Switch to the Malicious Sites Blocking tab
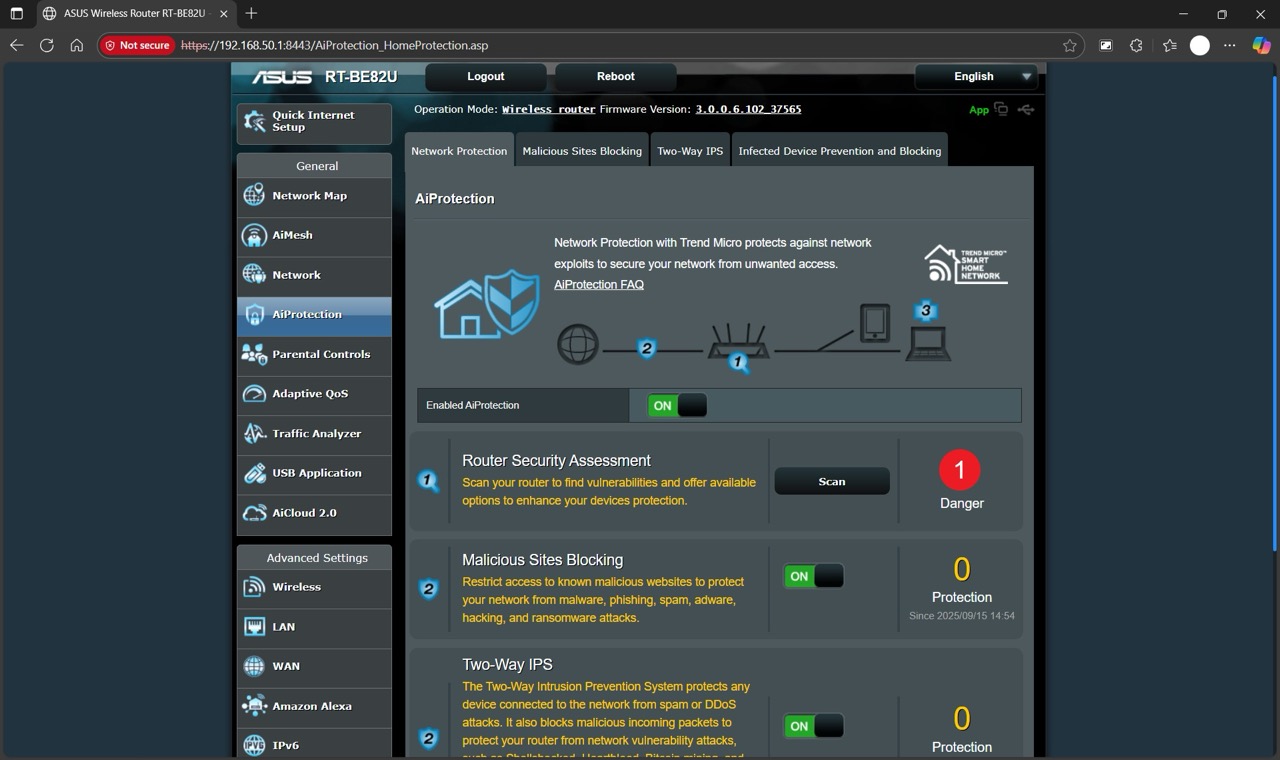Viewport: 1280px width, 760px height. pos(582,151)
